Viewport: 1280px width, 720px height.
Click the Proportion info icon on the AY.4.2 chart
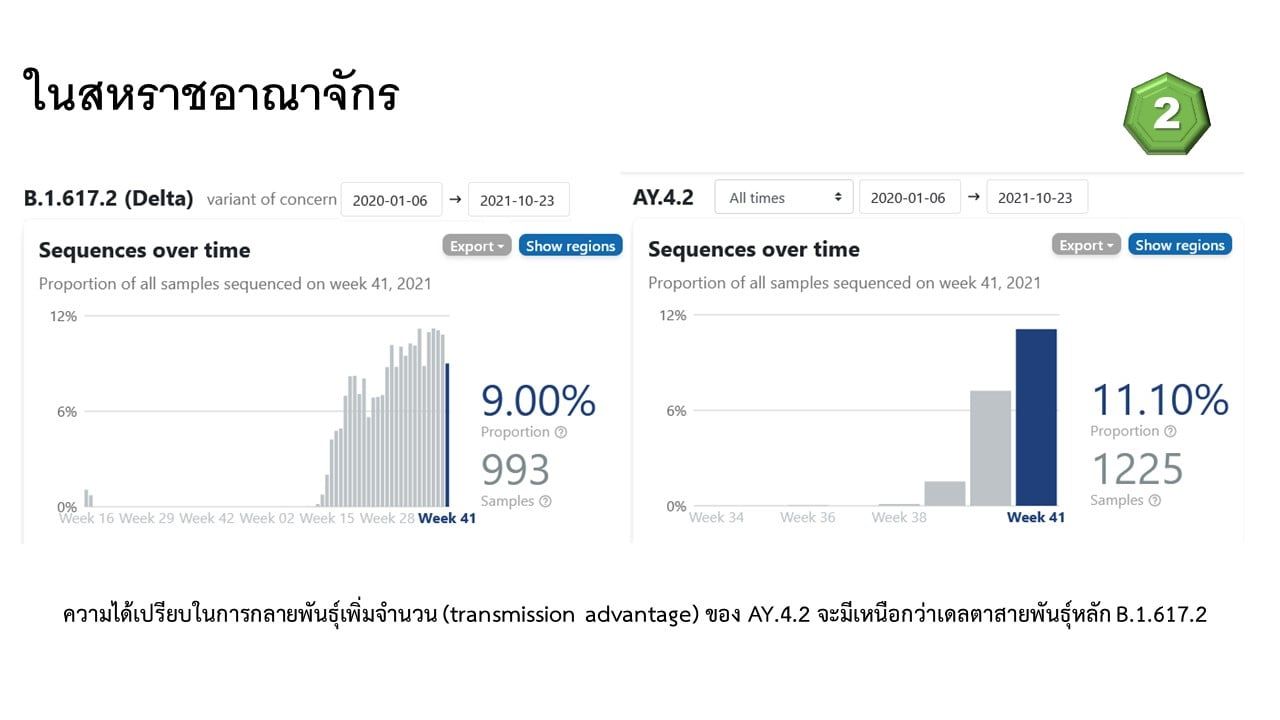[x=1170, y=431]
